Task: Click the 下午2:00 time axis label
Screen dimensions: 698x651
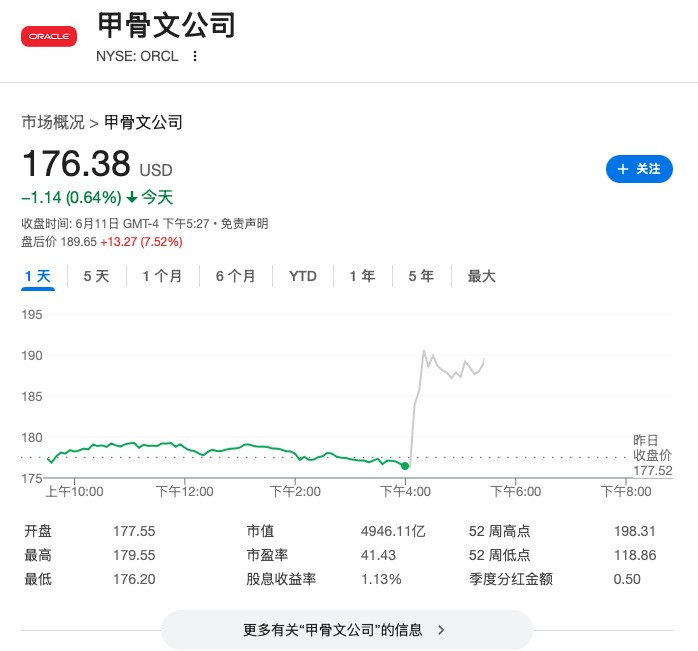Action: (295, 492)
